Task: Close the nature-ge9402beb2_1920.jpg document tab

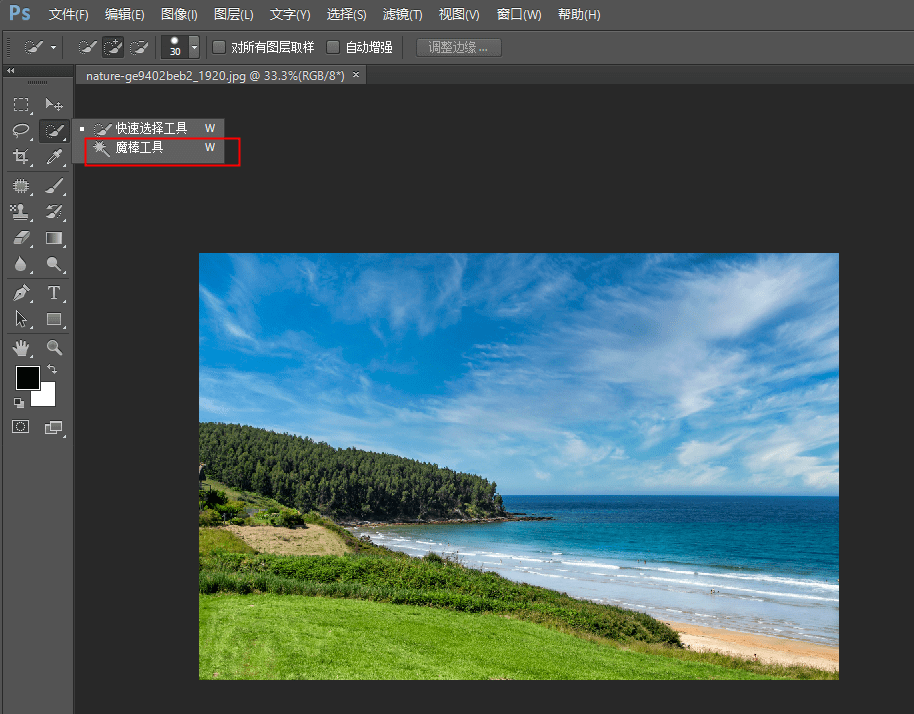Action: pos(356,75)
